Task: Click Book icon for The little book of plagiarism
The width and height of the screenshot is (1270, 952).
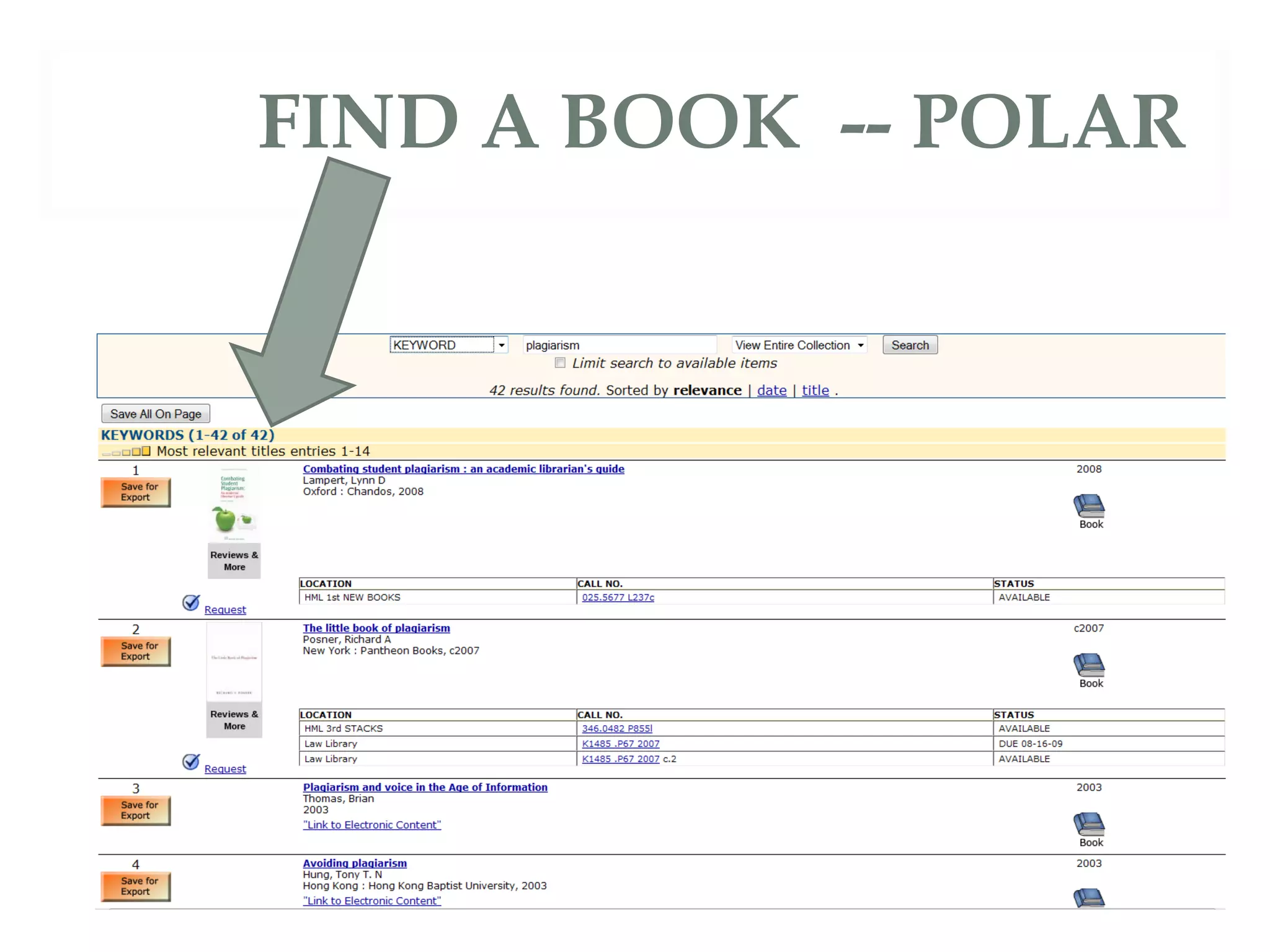Action: click(1090, 665)
